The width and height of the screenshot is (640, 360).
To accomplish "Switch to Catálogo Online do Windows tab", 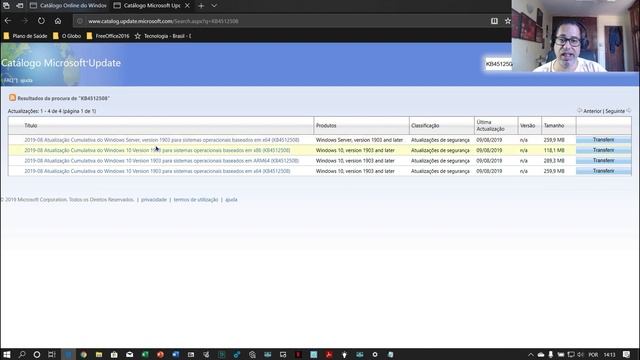I will 68,6.
